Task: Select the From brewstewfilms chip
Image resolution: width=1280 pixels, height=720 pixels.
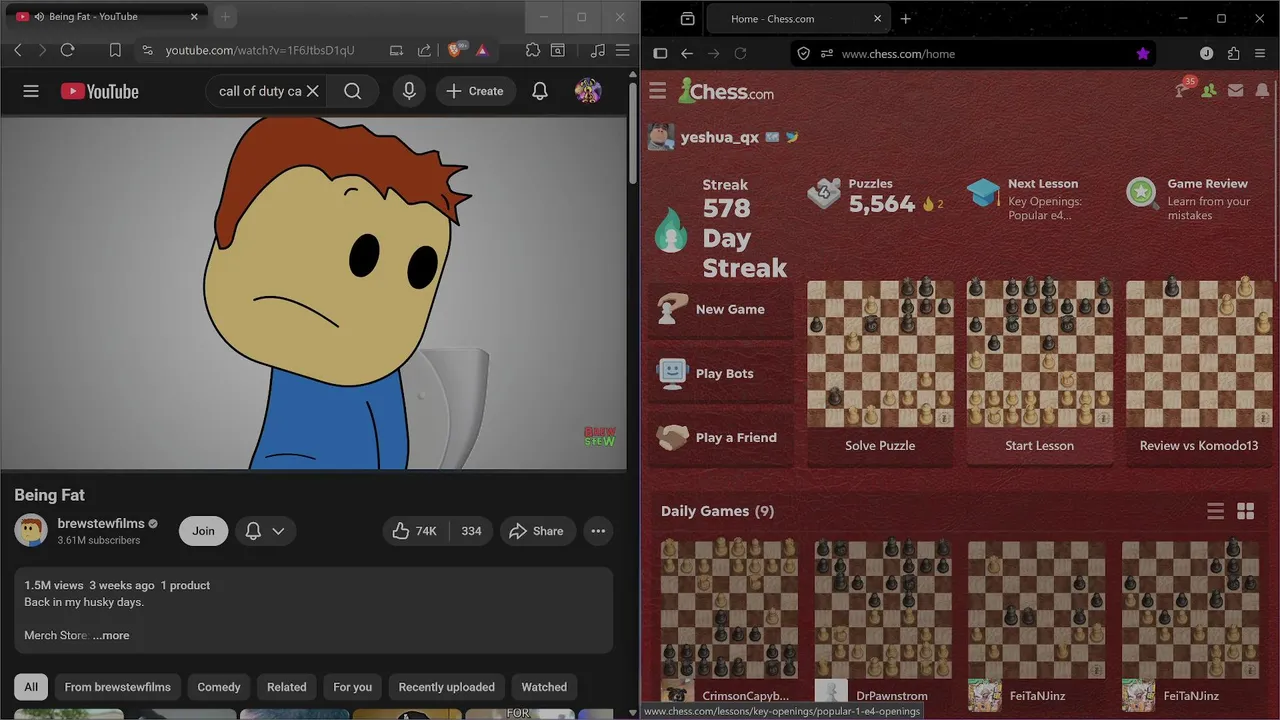Action: click(x=118, y=687)
